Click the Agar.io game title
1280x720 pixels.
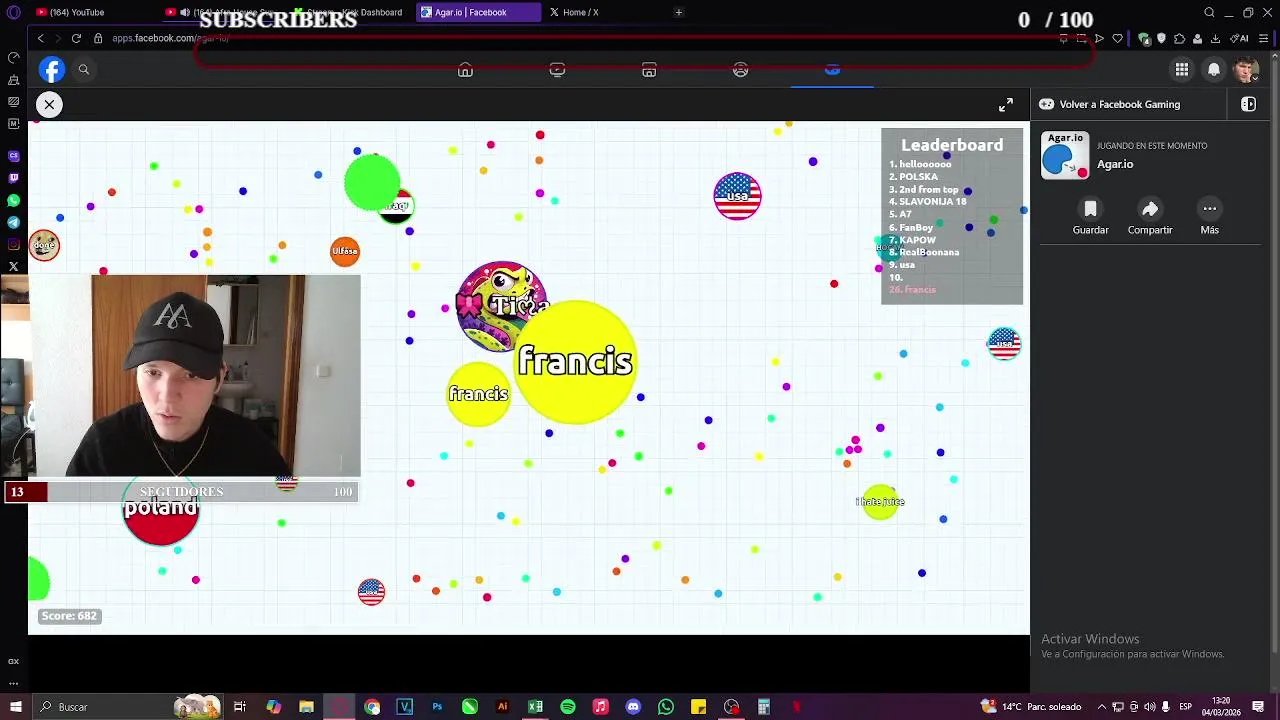tap(1115, 164)
